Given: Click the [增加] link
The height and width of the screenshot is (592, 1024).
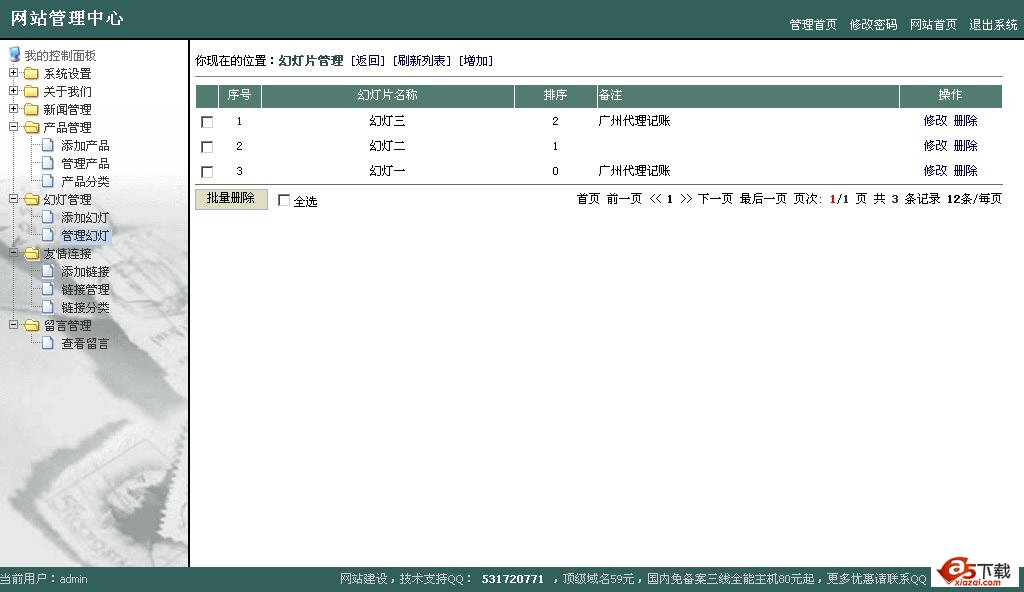Looking at the screenshot, I should click(x=476, y=61).
